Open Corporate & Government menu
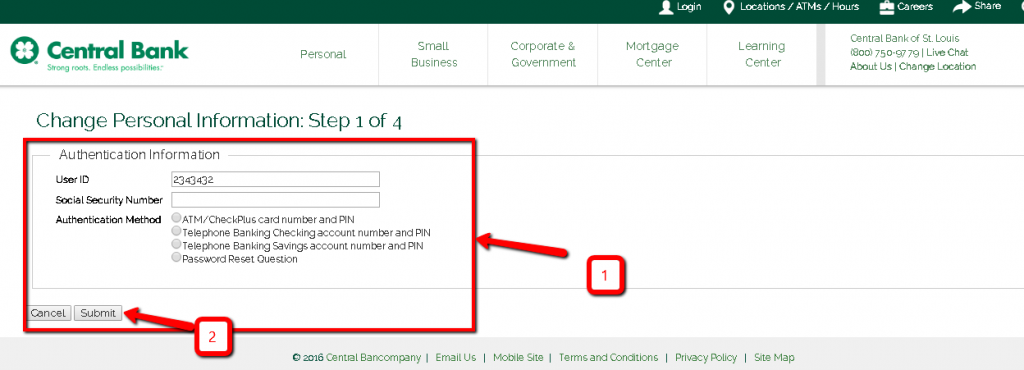This screenshot has height=370, width=1024. click(543, 54)
